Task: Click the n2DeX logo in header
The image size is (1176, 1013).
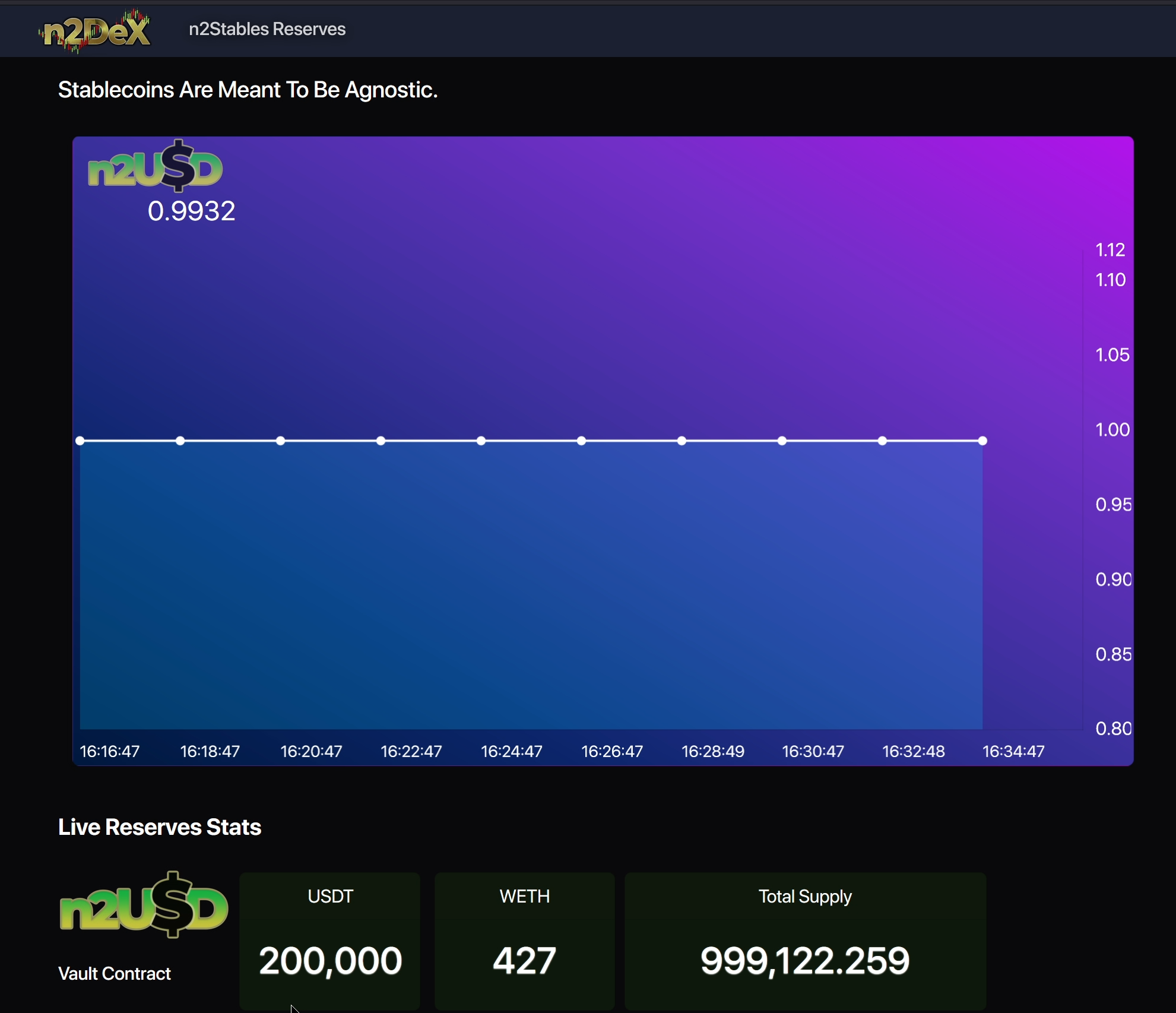Action: click(95, 30)
